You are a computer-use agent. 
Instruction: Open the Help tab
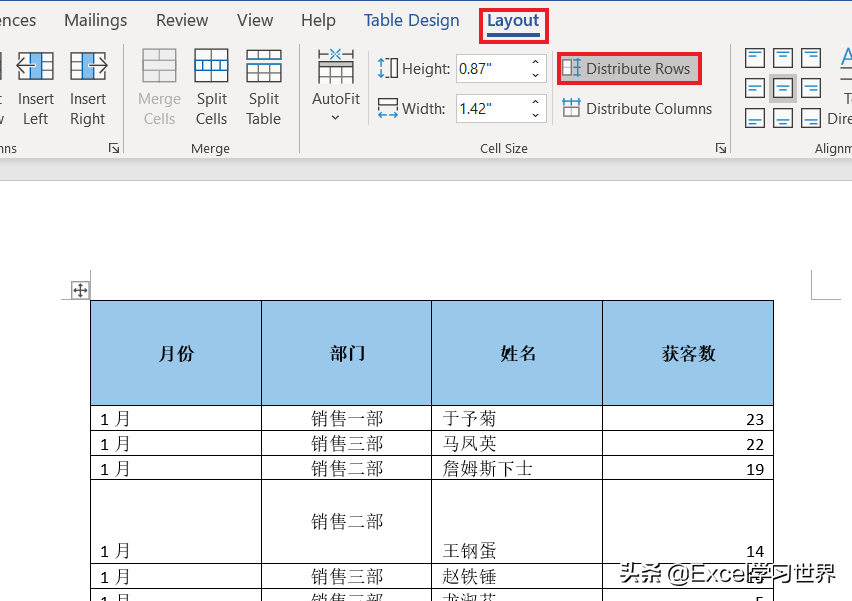pyautogui.click(x=318, y=21)
